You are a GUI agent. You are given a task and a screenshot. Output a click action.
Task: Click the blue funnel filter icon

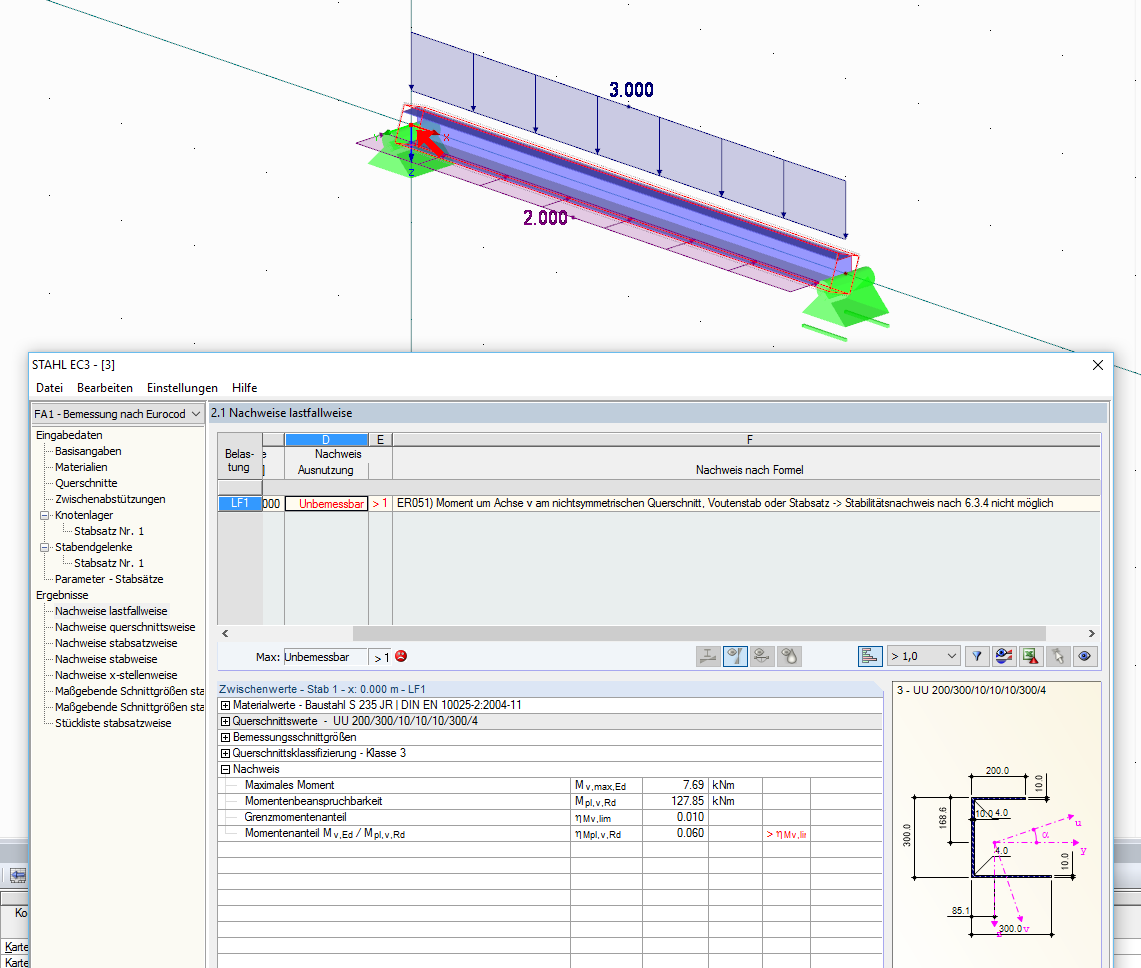coord(977,656)
